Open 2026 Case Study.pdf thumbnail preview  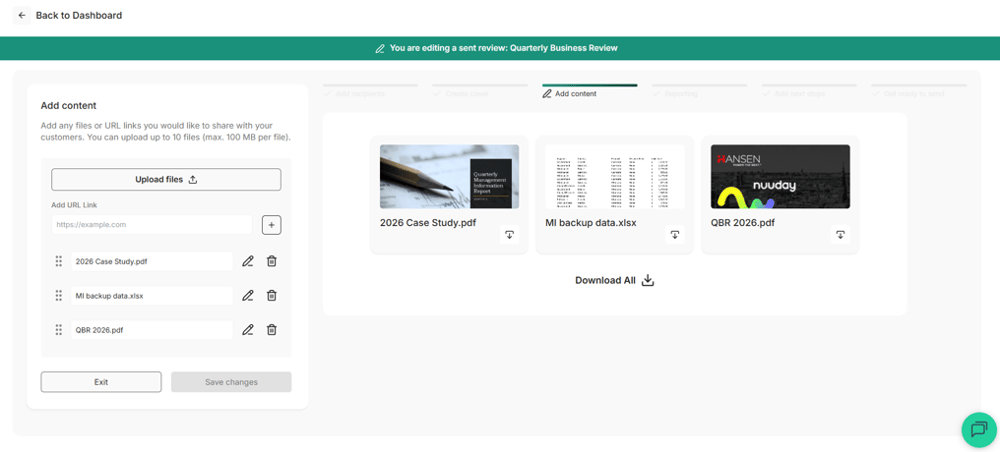450,177
